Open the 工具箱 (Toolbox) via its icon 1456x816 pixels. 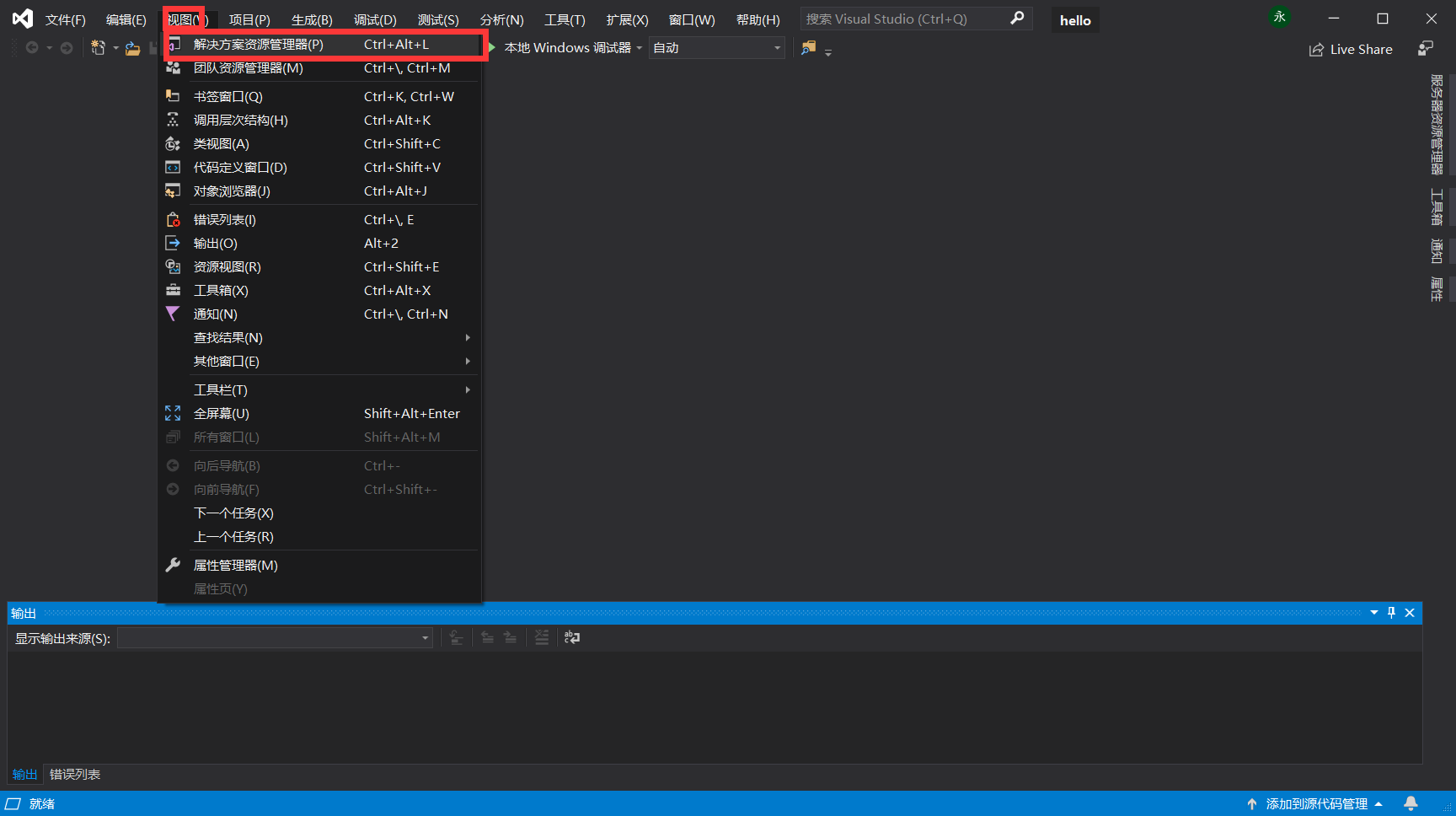[x=173, y=290]
